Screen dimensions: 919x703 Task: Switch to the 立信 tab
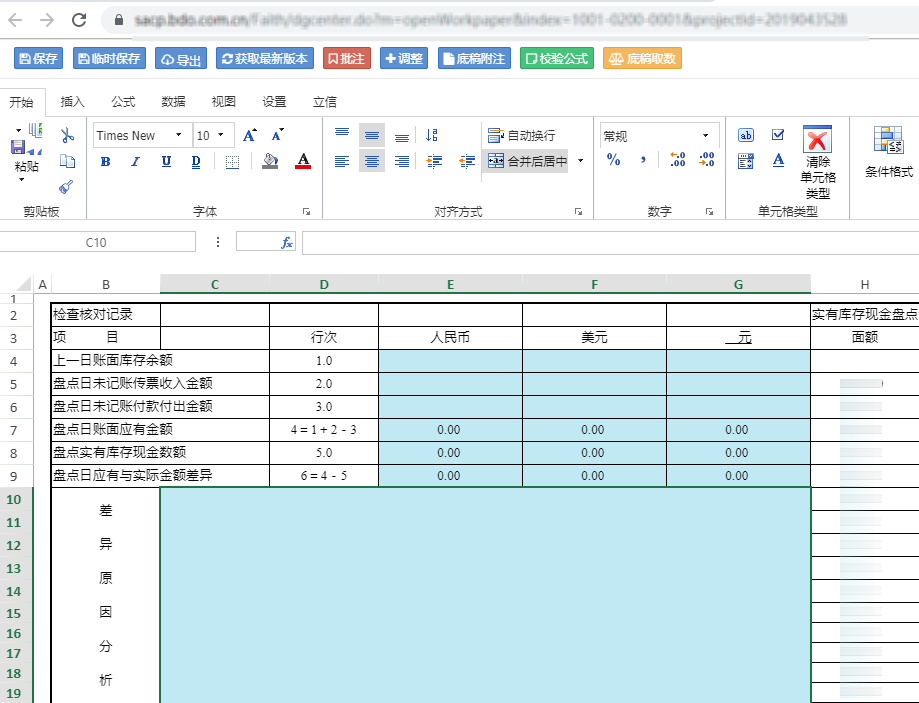pos(325,102)
